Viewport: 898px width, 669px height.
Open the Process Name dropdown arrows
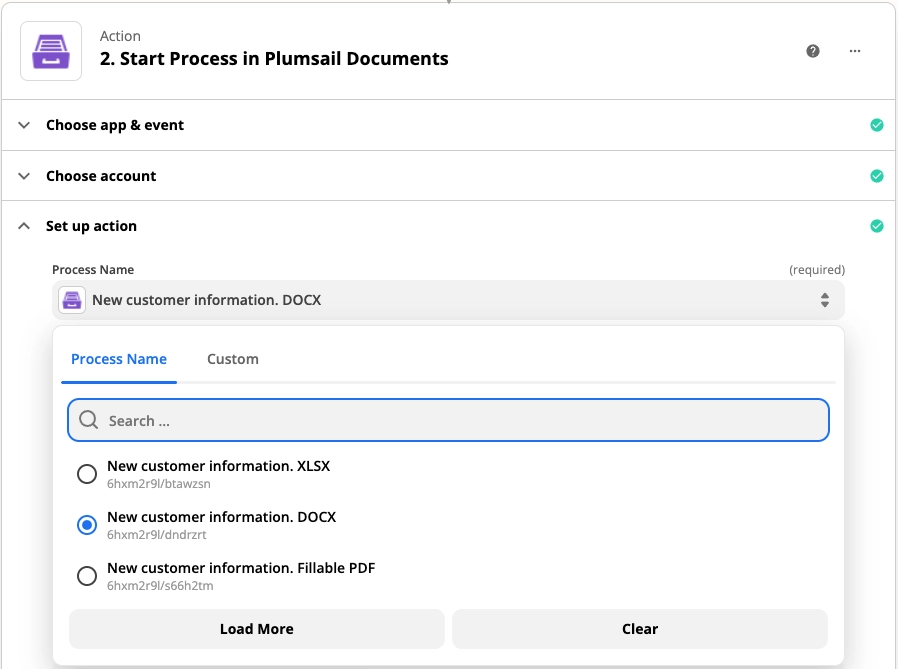[825, 300]
